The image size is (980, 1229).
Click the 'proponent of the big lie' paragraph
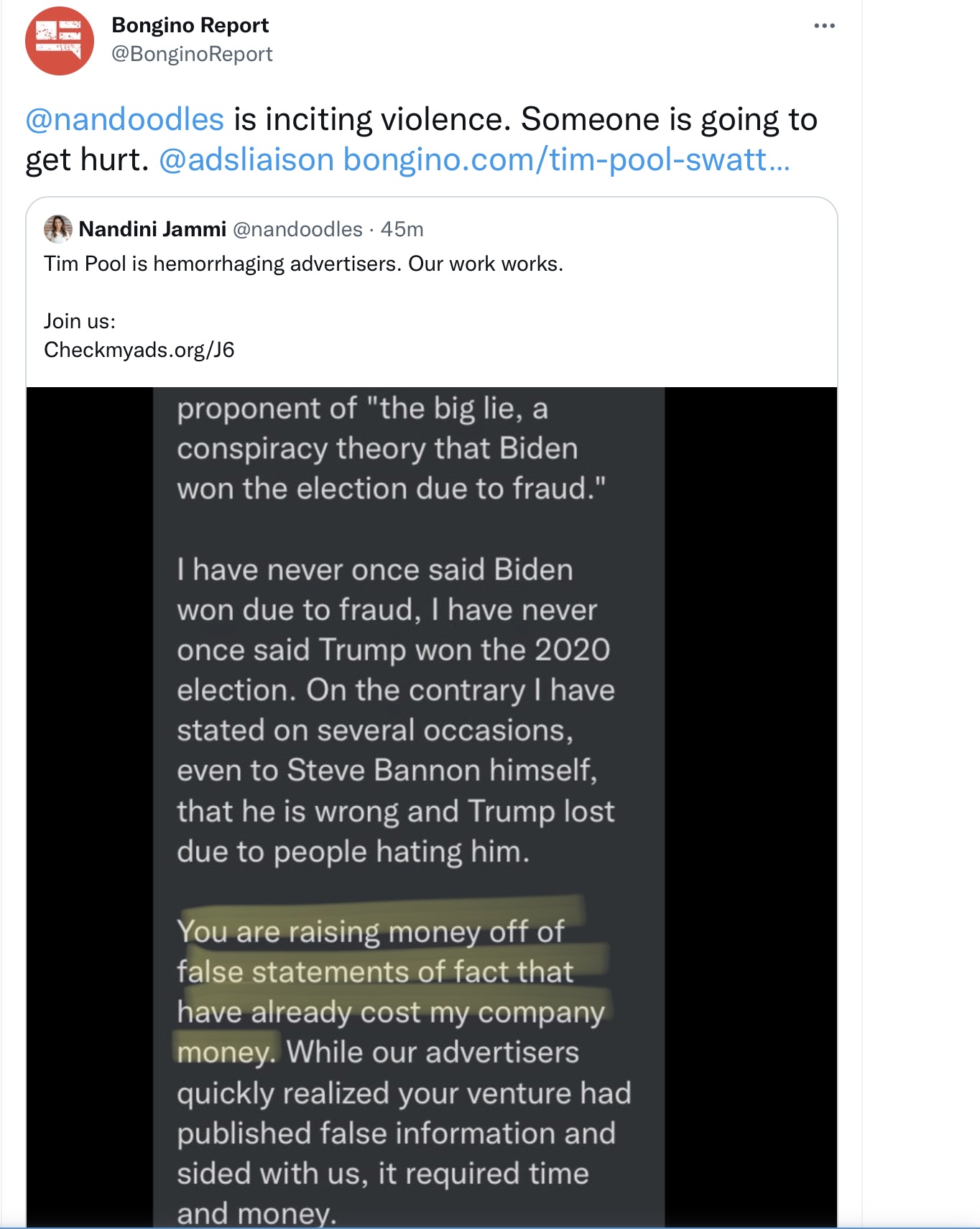coord(392,448)
